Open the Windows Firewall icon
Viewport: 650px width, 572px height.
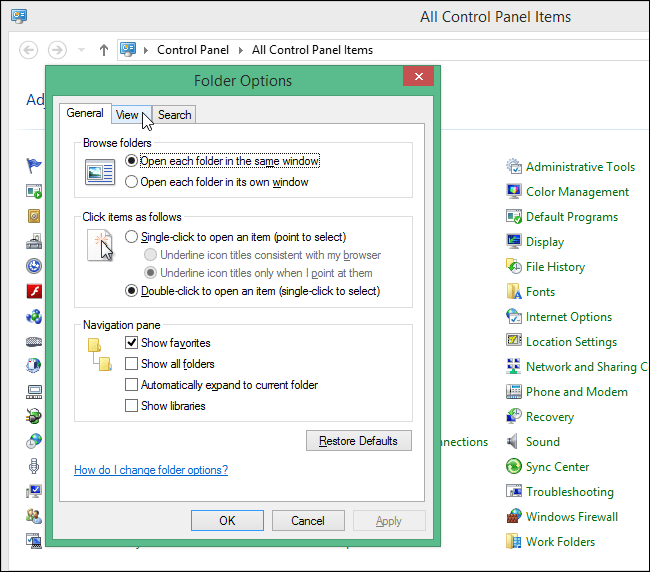pos(514,517)
